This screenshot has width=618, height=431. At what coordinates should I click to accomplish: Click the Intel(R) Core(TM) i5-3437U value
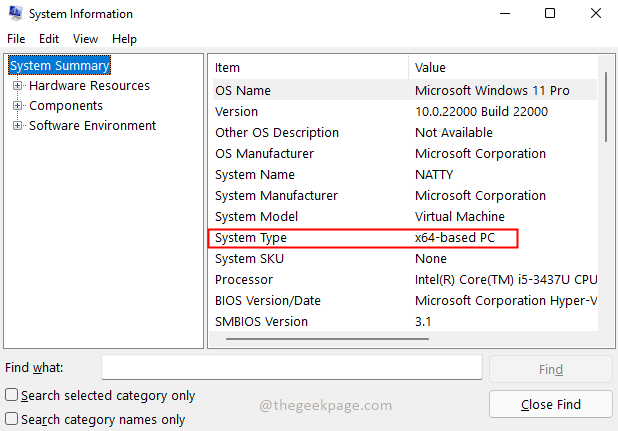506,280
